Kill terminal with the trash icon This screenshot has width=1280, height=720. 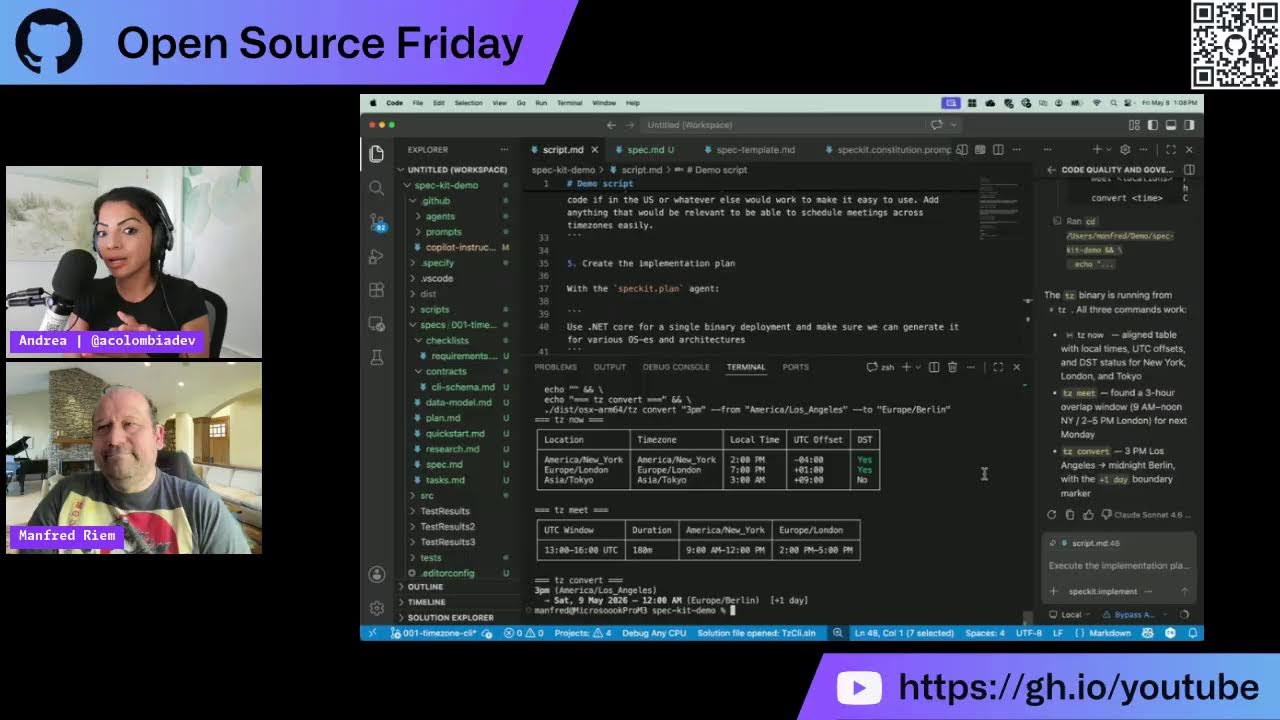952,367
